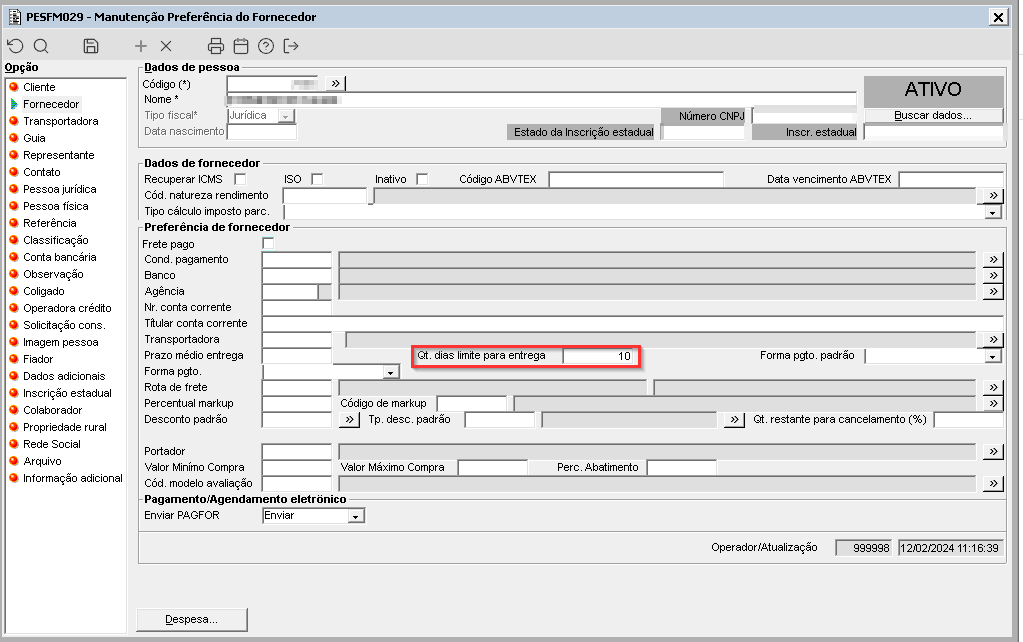Select Cliente in Opção list
Viewport: 1023px width, 642px height.
[x=39, y=87]
